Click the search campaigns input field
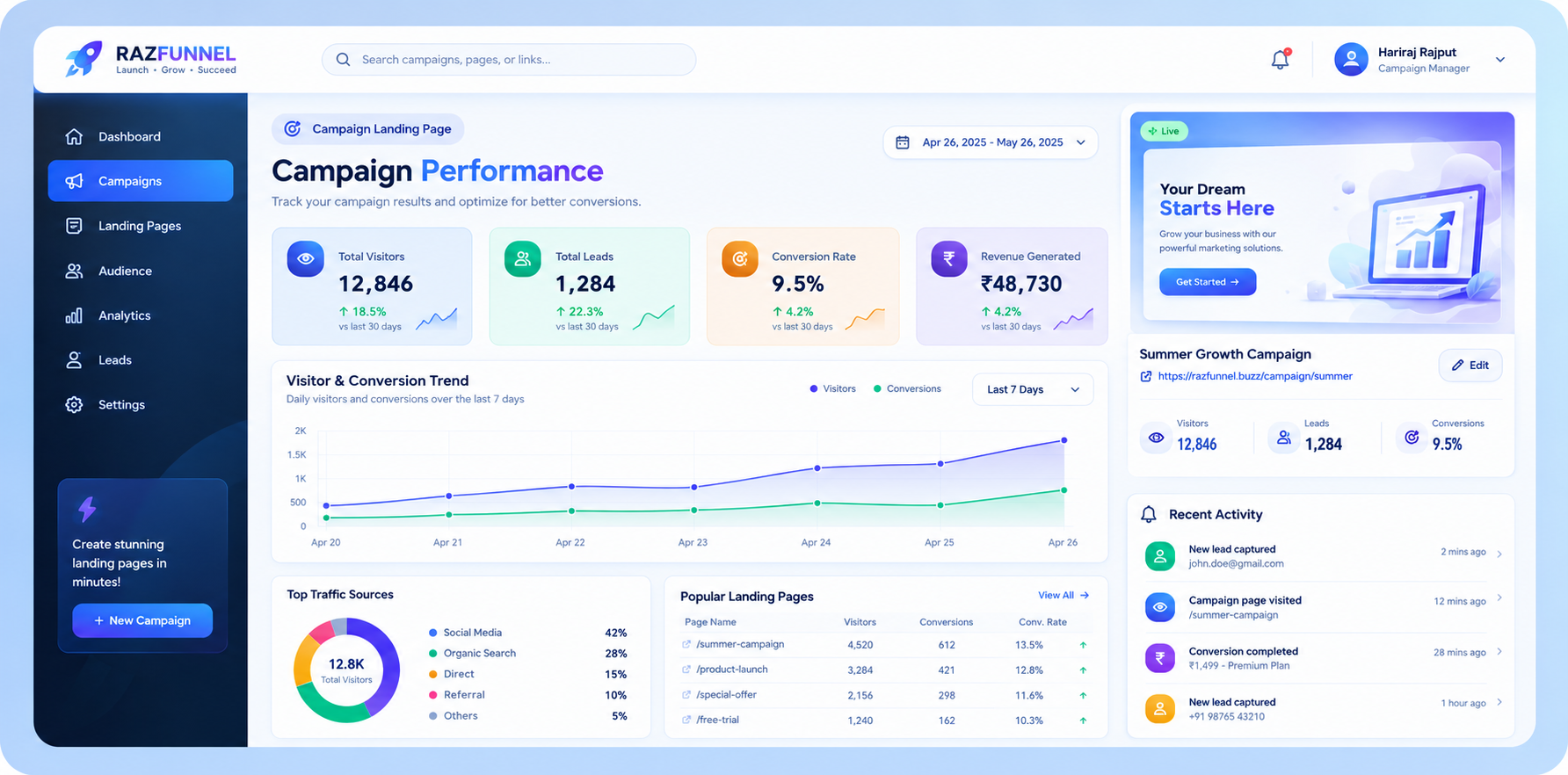Screen dimensions: 1568x775 click(509, 60)
